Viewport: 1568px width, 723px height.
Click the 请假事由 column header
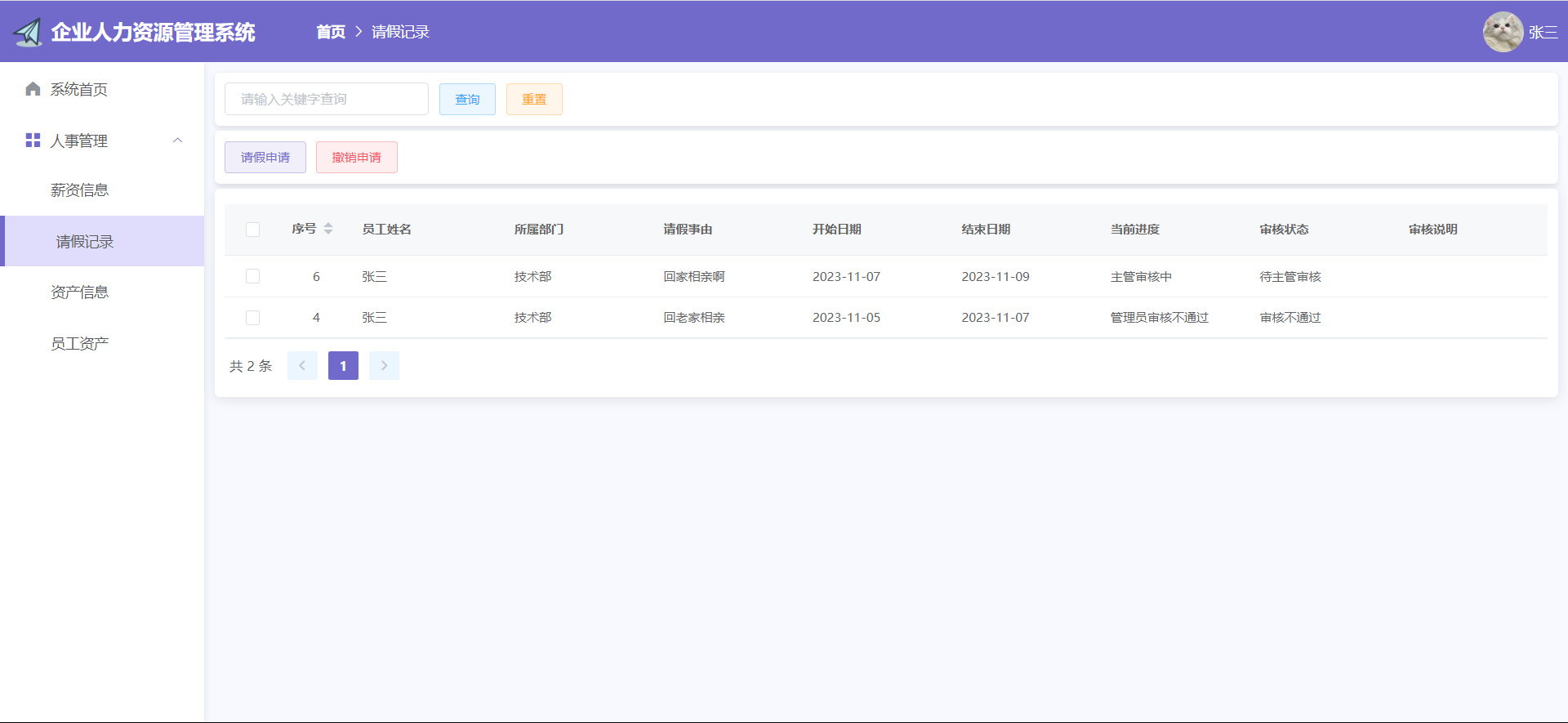coord(688,230)
